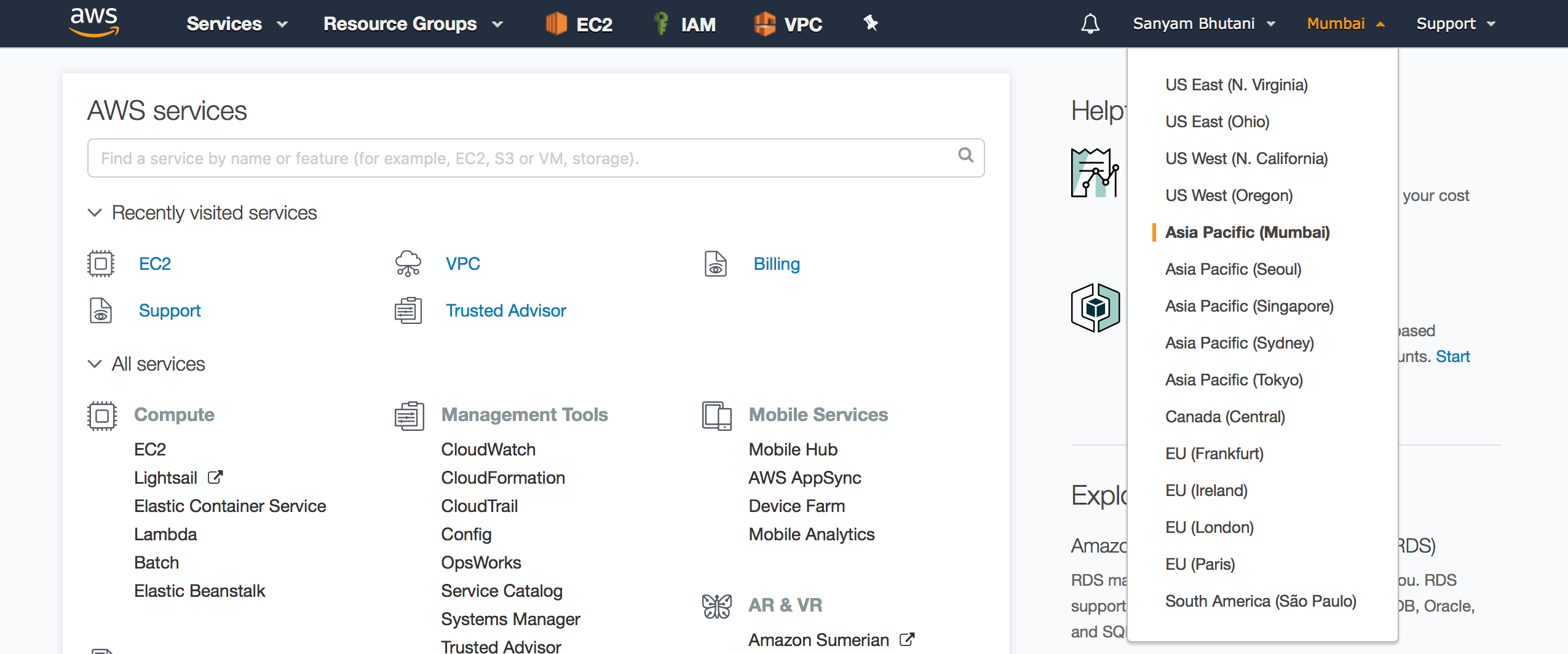This screenshot has width=1568, height=654.
Task: Click the Compute category chip icon
Action: (x=102, y=416)
